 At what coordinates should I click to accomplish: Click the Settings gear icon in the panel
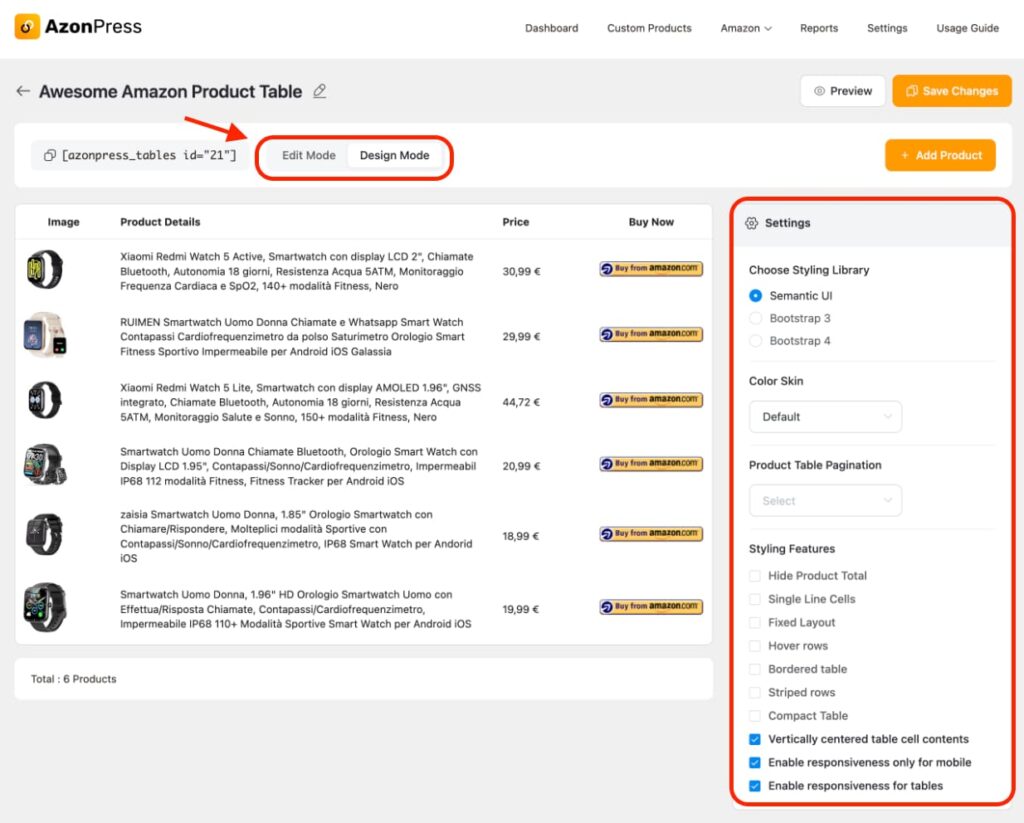pos(752,223)
